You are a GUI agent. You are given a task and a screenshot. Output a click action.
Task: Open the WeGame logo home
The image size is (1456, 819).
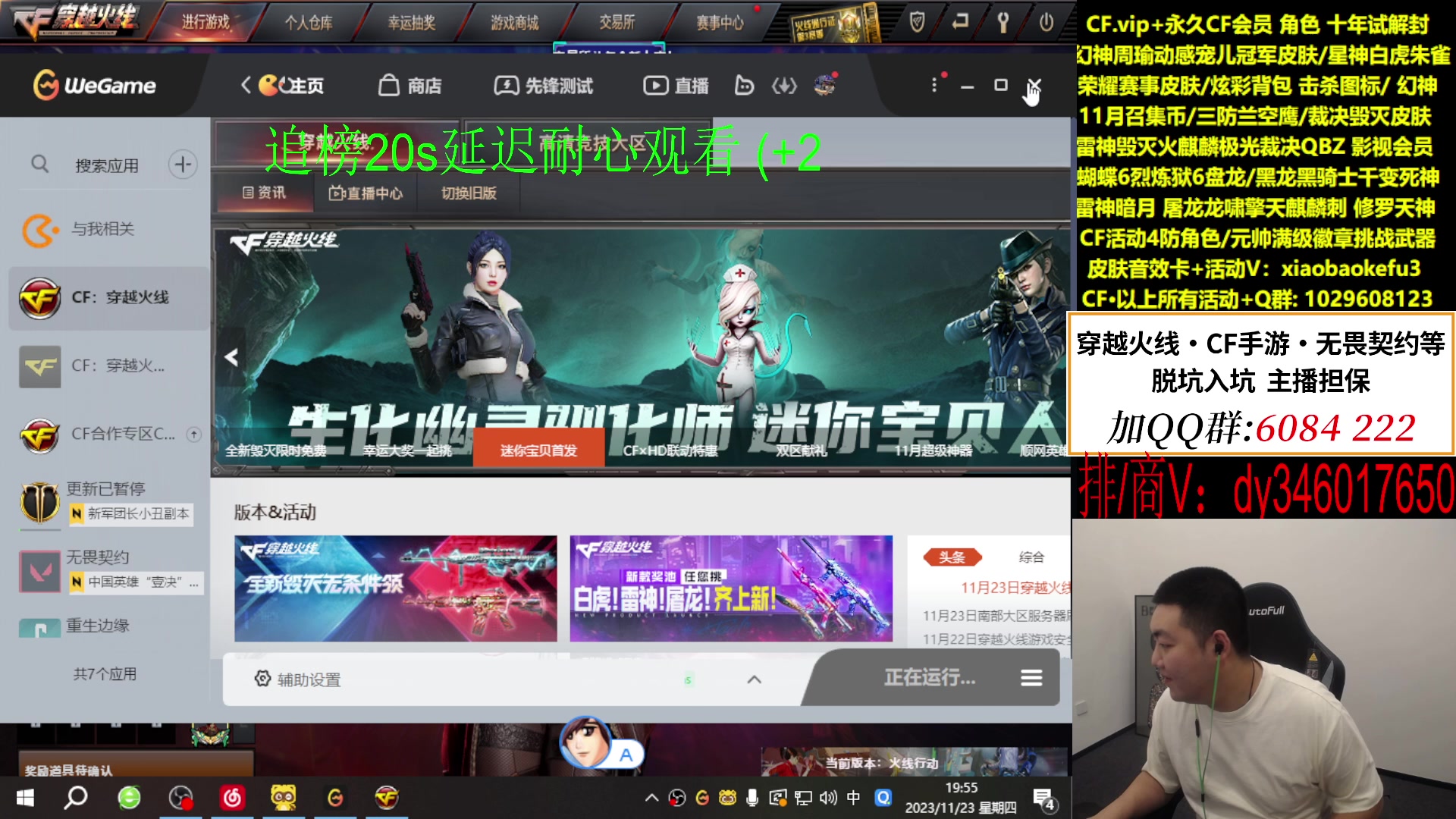(x=94, y=86)
